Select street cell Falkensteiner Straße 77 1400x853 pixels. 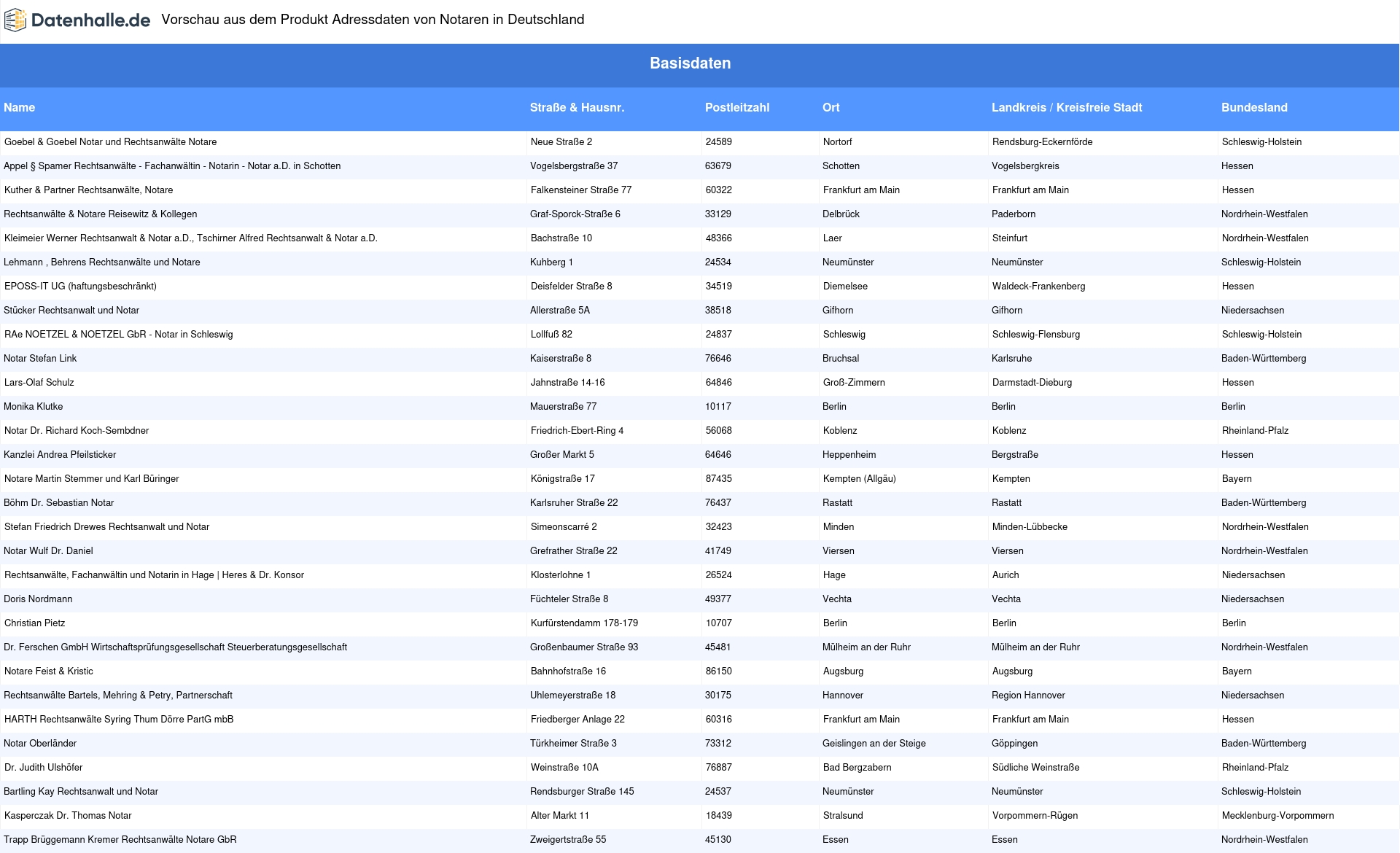[581, 190]
